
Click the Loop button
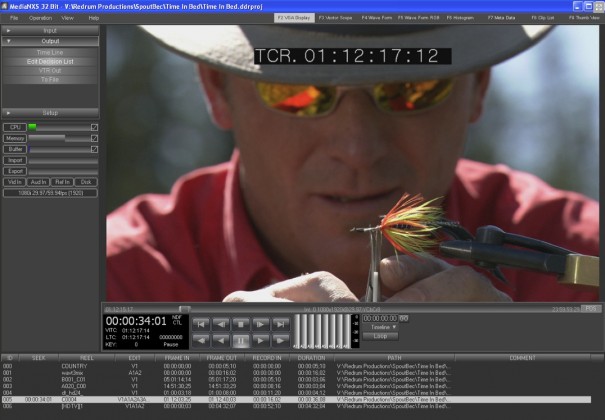click(380, 336)
